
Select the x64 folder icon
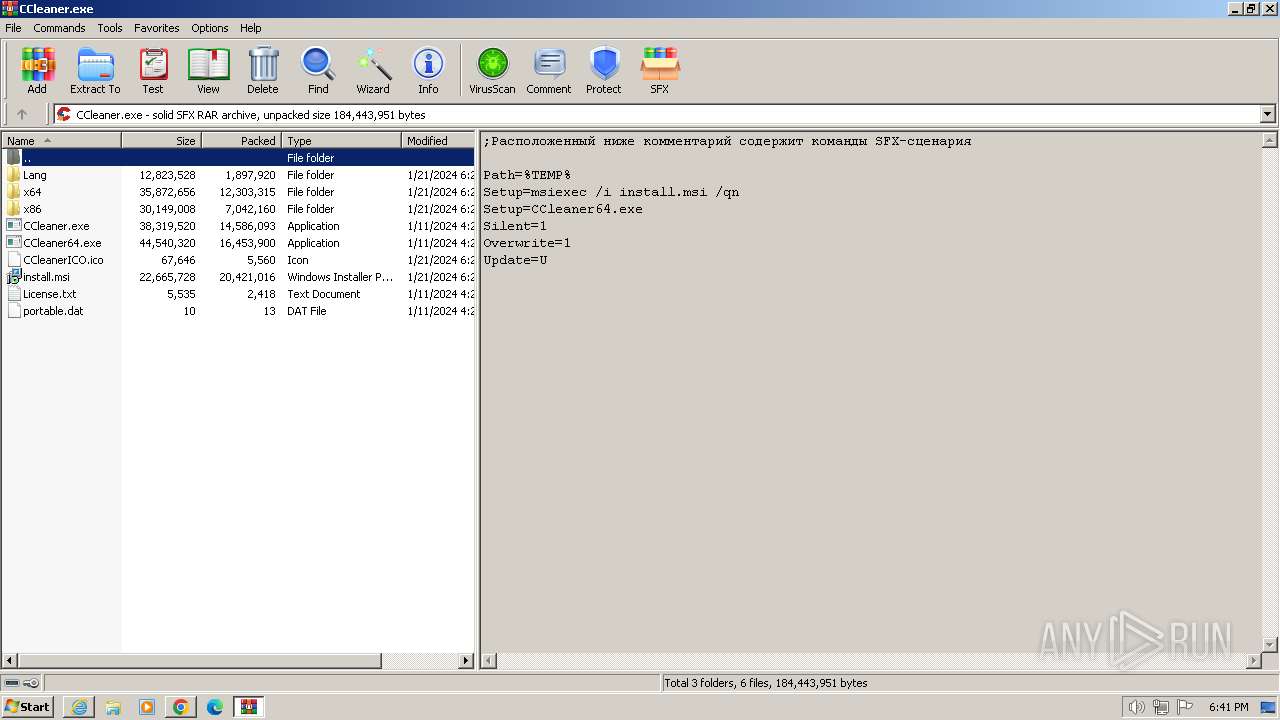(13, 192)
